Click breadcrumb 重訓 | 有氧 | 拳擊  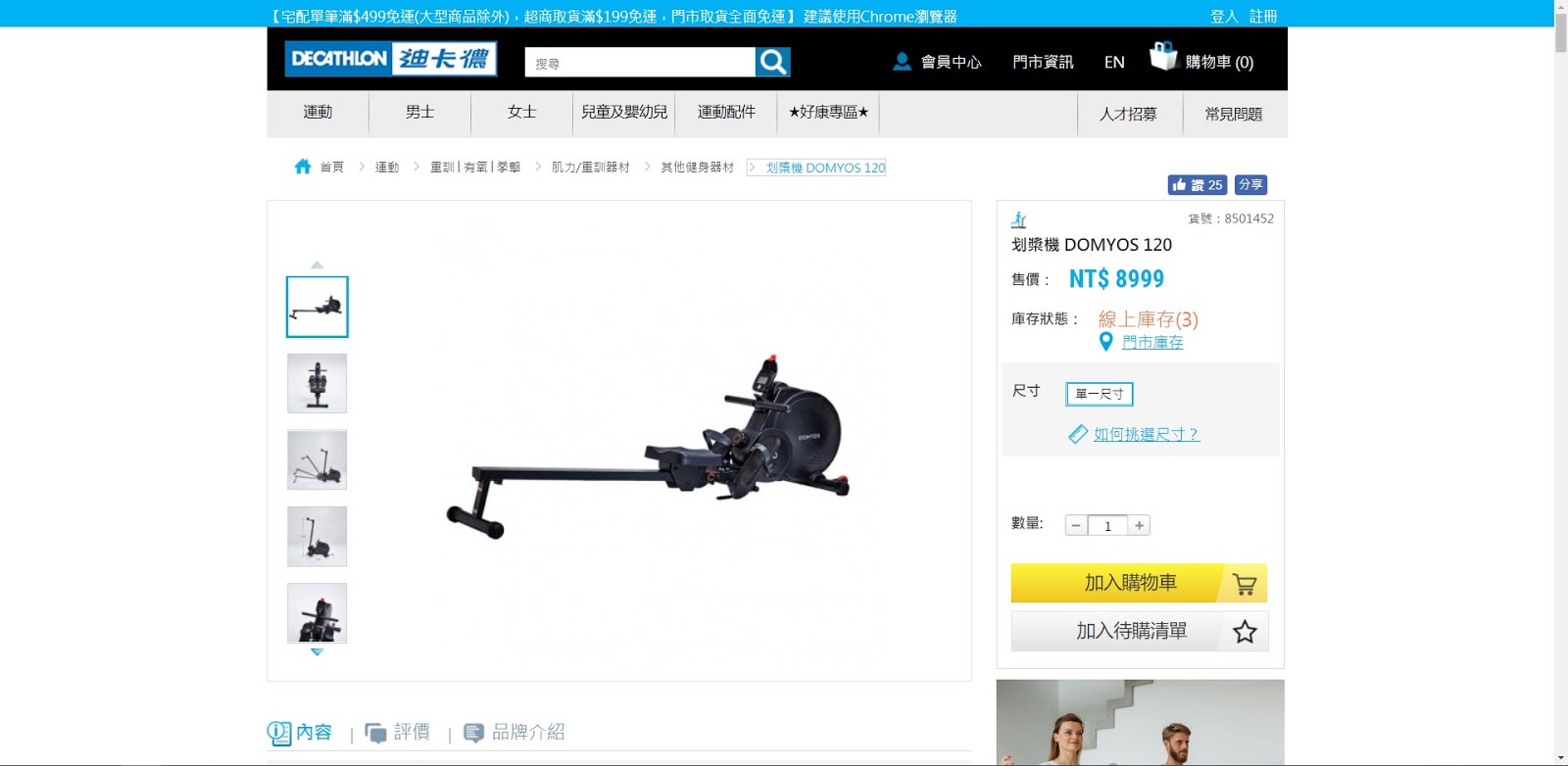click(475, 168)
